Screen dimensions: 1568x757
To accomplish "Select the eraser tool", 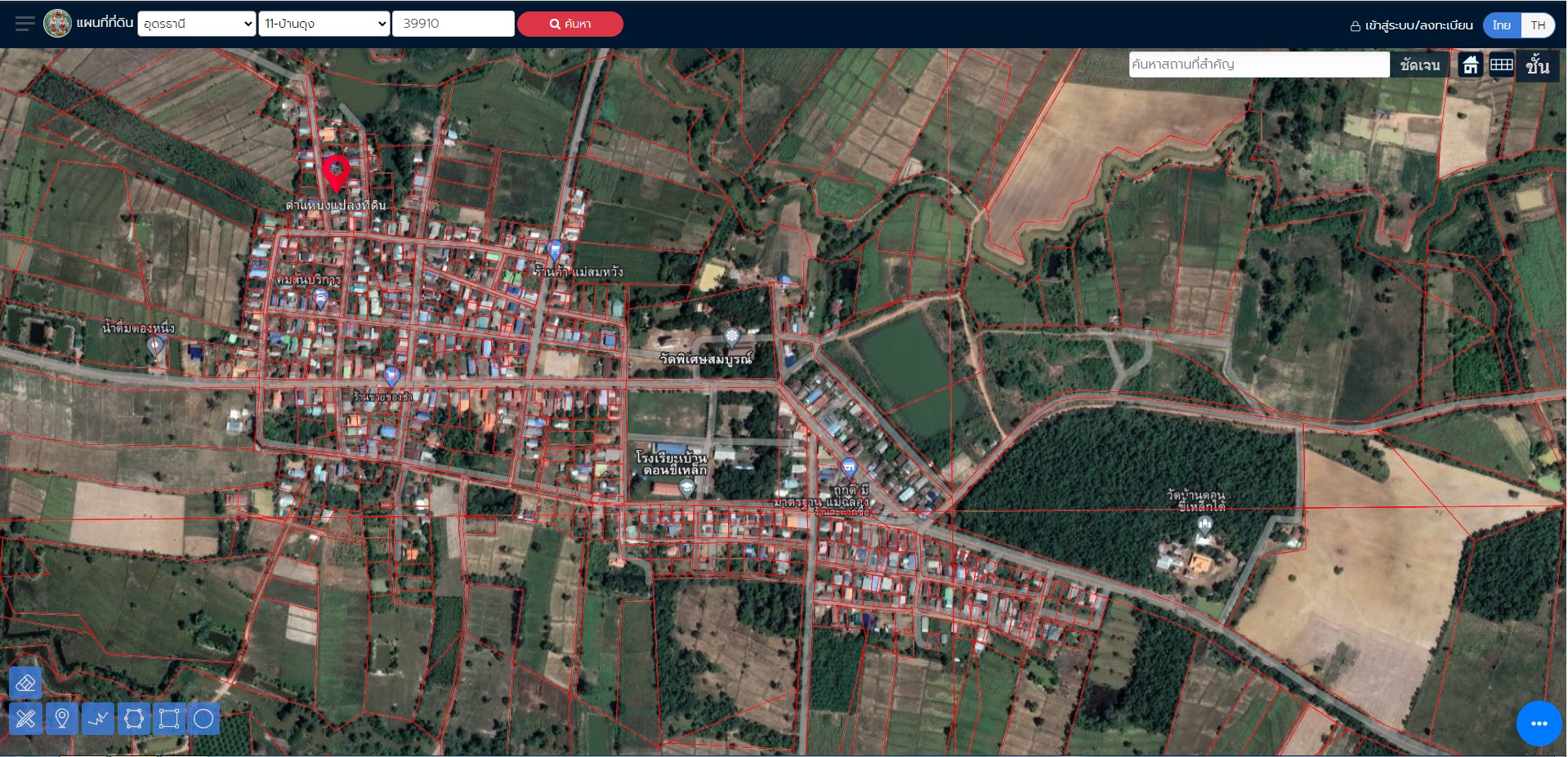I will click(25, 683).
